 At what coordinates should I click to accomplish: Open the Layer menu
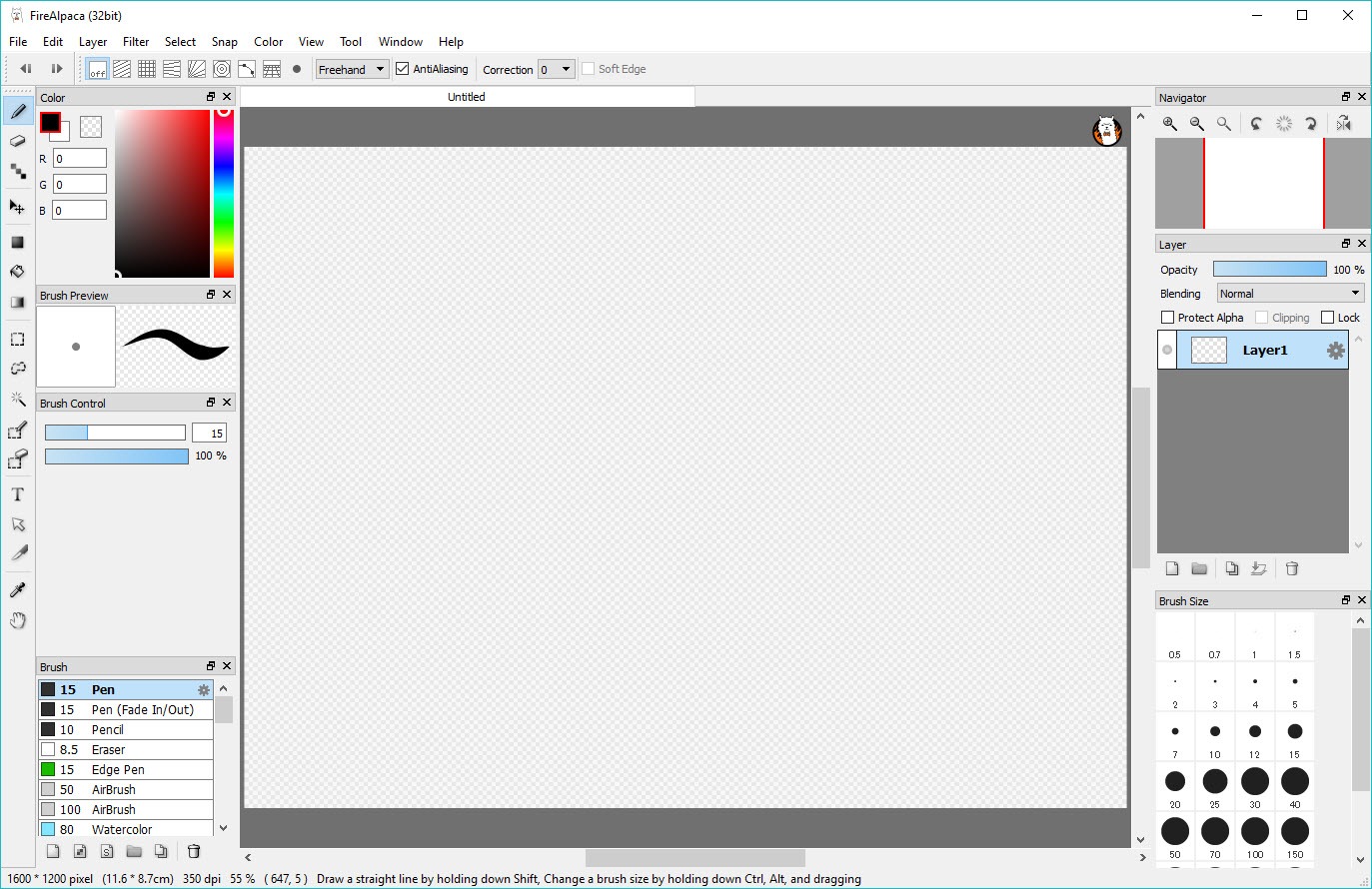93,42
